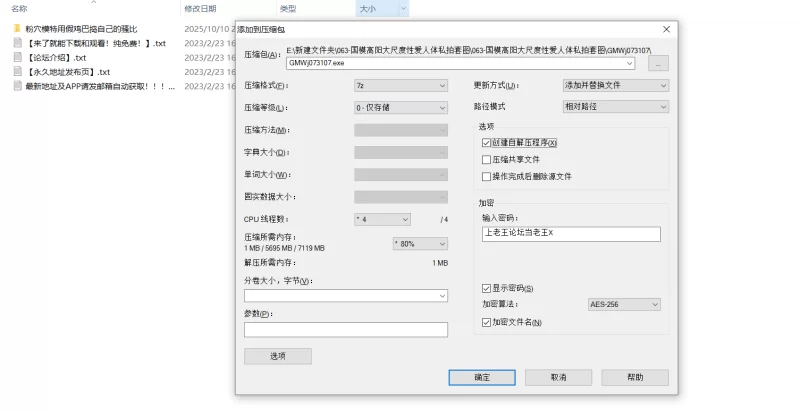This screenshot has height=410, width=800.
Task: Click the file icon of 【来了就能下载和观看！纯免费！】.txt
Action: pyautogui.click(x=17, y=43)
